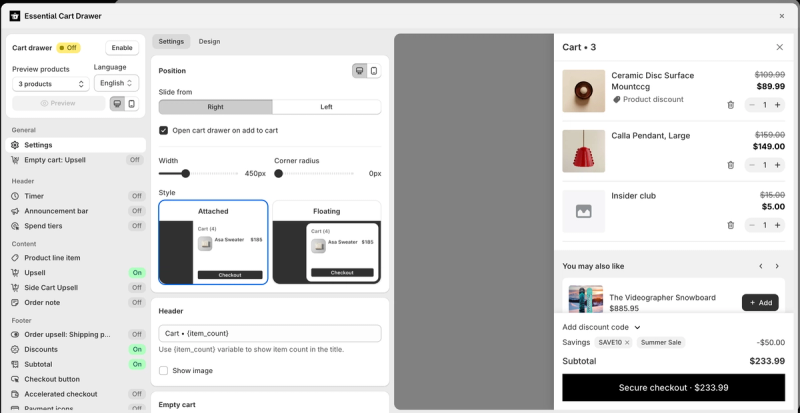800x413 pixels.
Task: Click Insider club placeholder image
Action: [x=584, y=211]
